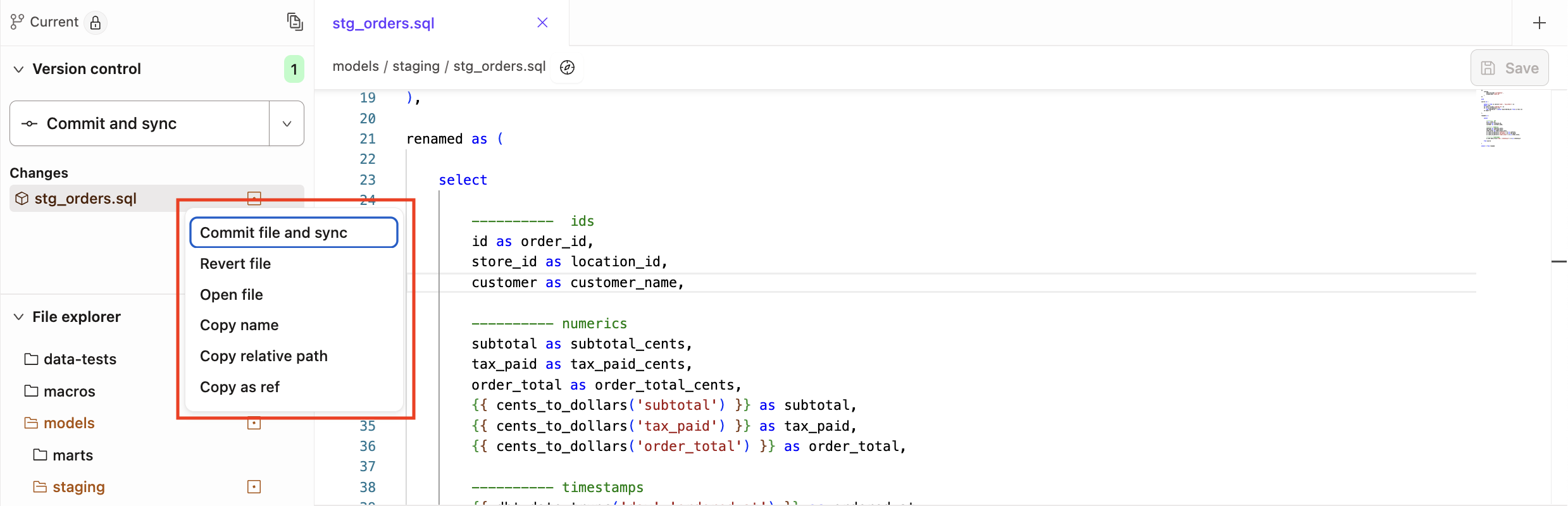The height and width of the screenshot is (506, 1568).
Task: Click the modified marker on stg_orders.sql change
Action: (x=254, y=198)
